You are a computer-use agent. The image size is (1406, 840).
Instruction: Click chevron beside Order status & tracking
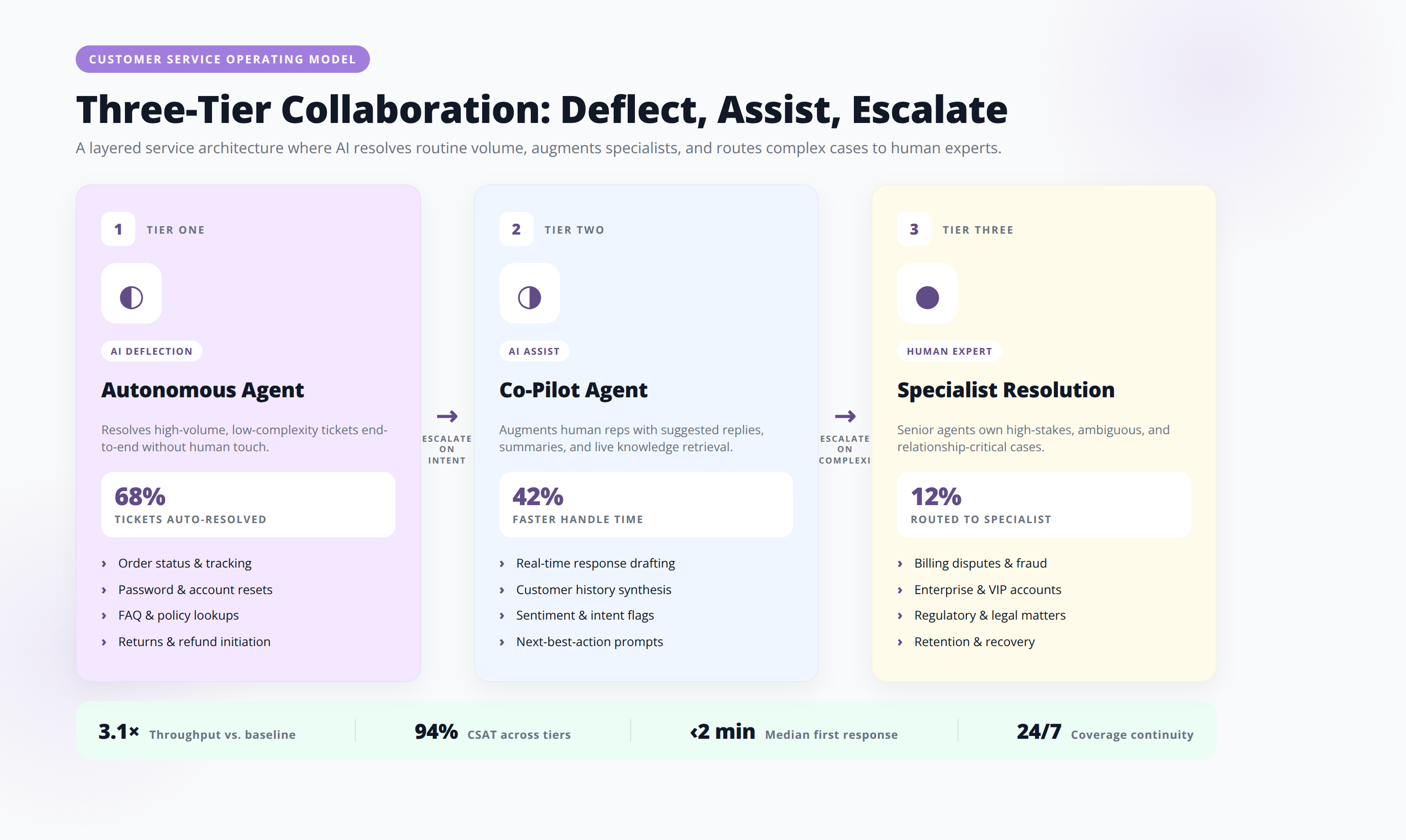tap(104, 564)
